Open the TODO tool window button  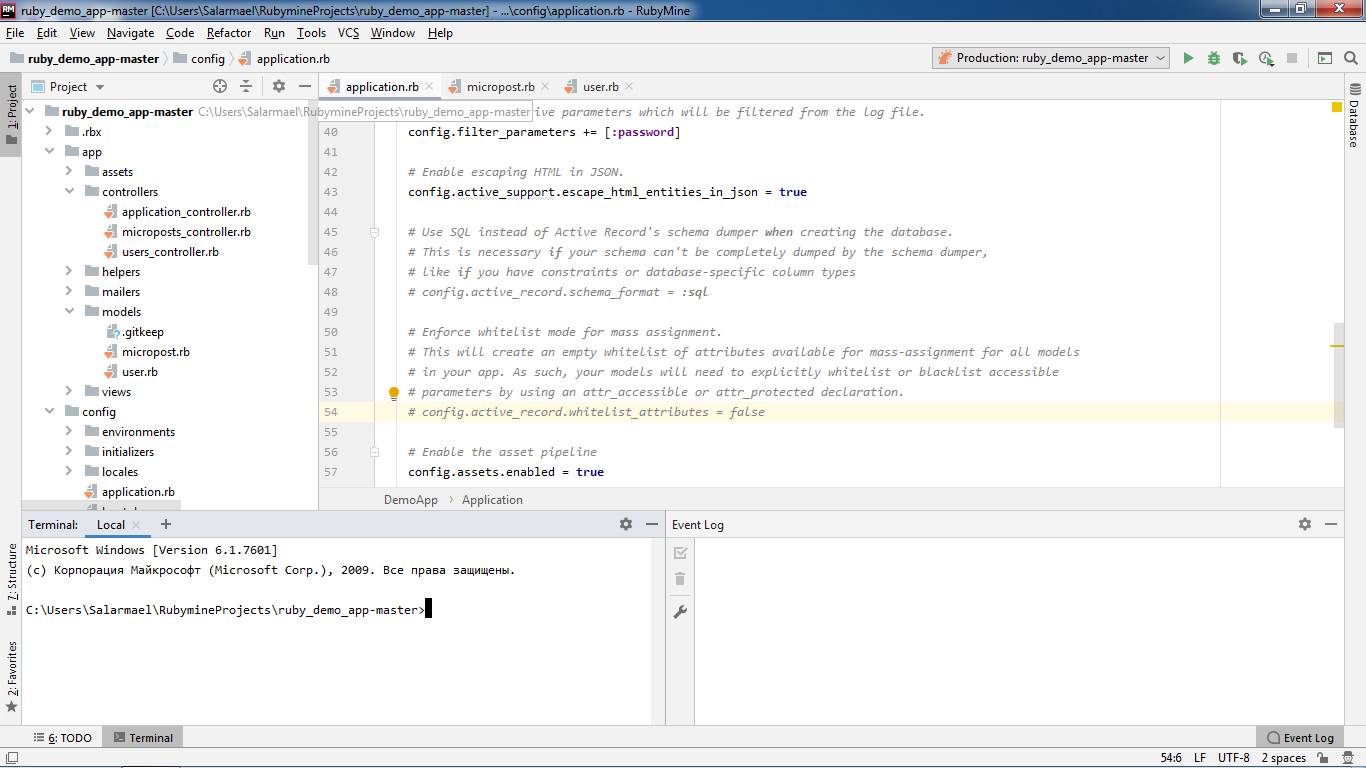62,738
